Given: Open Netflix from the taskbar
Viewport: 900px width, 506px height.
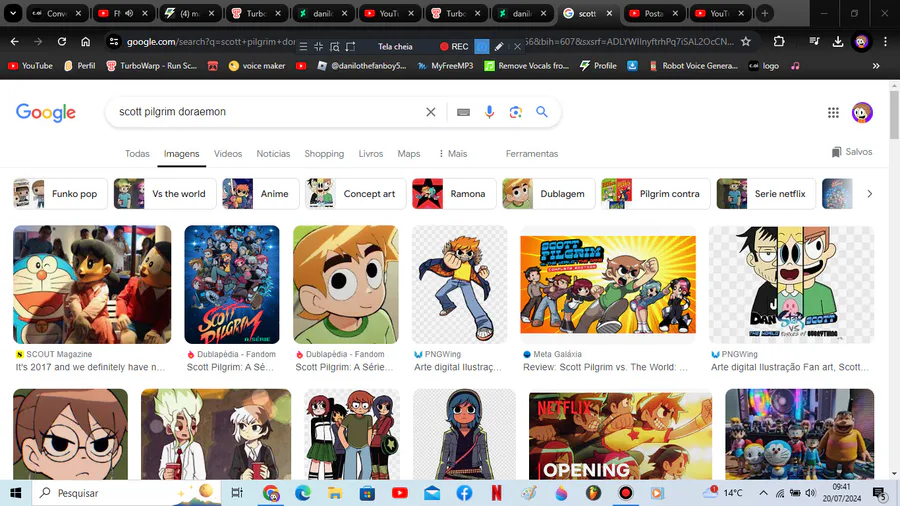Looking at the screenshot, I should coord(496,493).
